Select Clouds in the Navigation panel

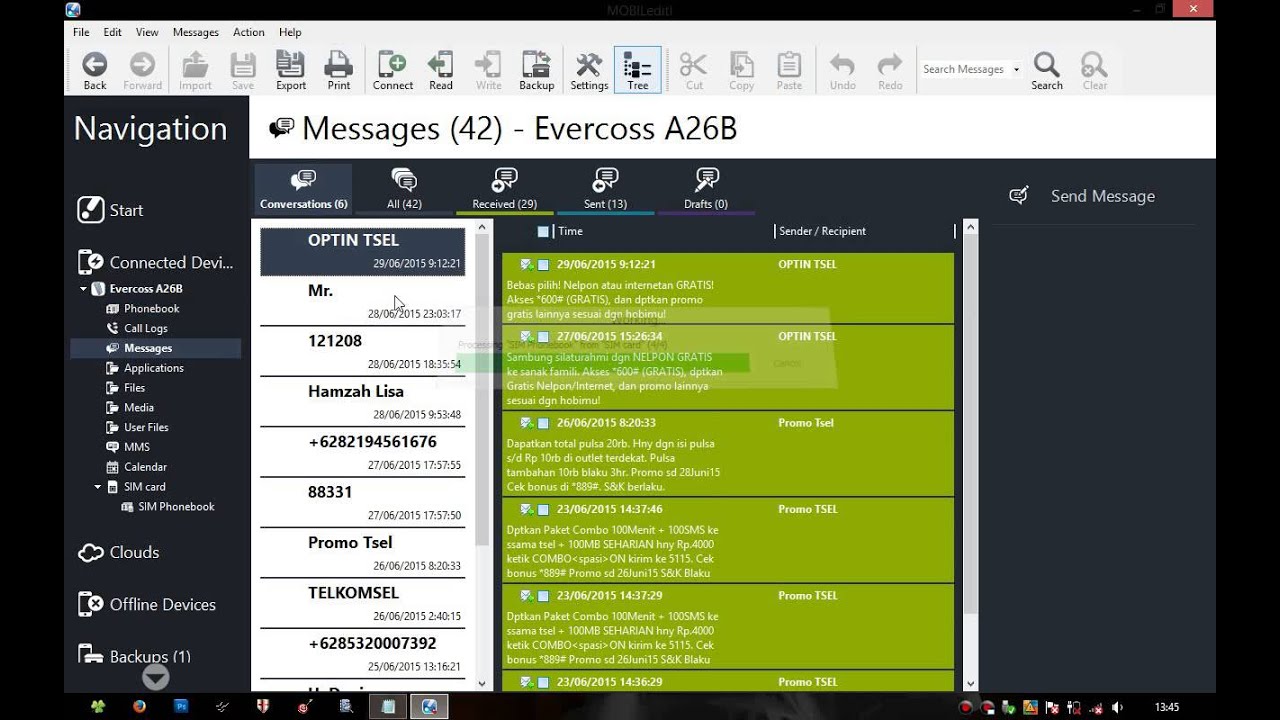(x=118, y=552)
